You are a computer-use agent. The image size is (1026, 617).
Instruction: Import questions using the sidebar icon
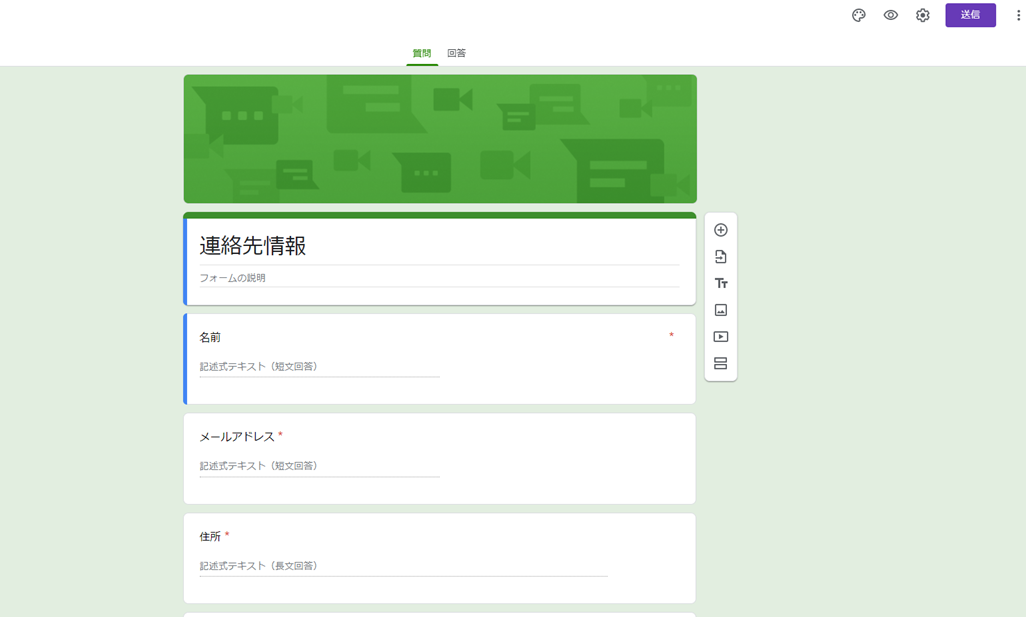[x=720, y=256]
